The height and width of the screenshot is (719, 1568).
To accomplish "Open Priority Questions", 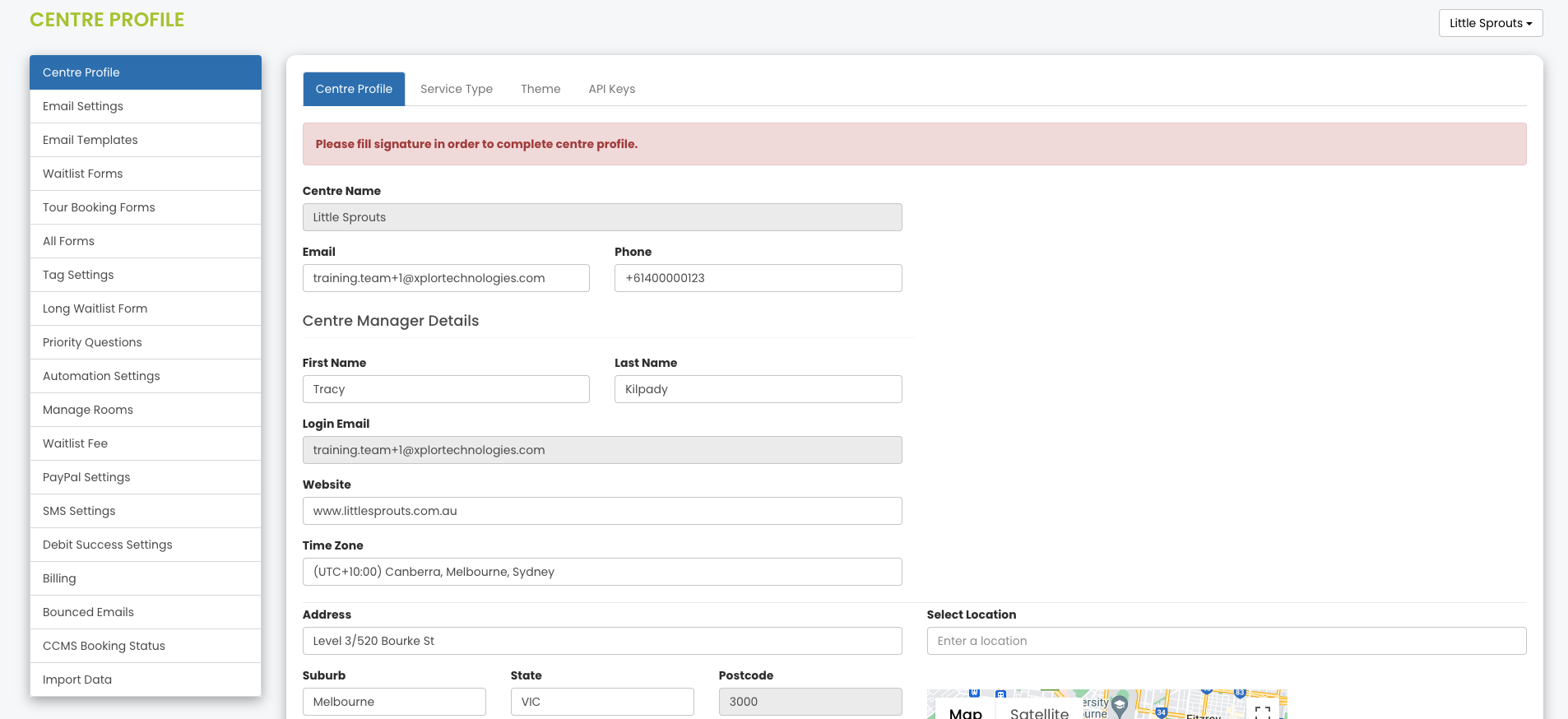I will (146, 342).
